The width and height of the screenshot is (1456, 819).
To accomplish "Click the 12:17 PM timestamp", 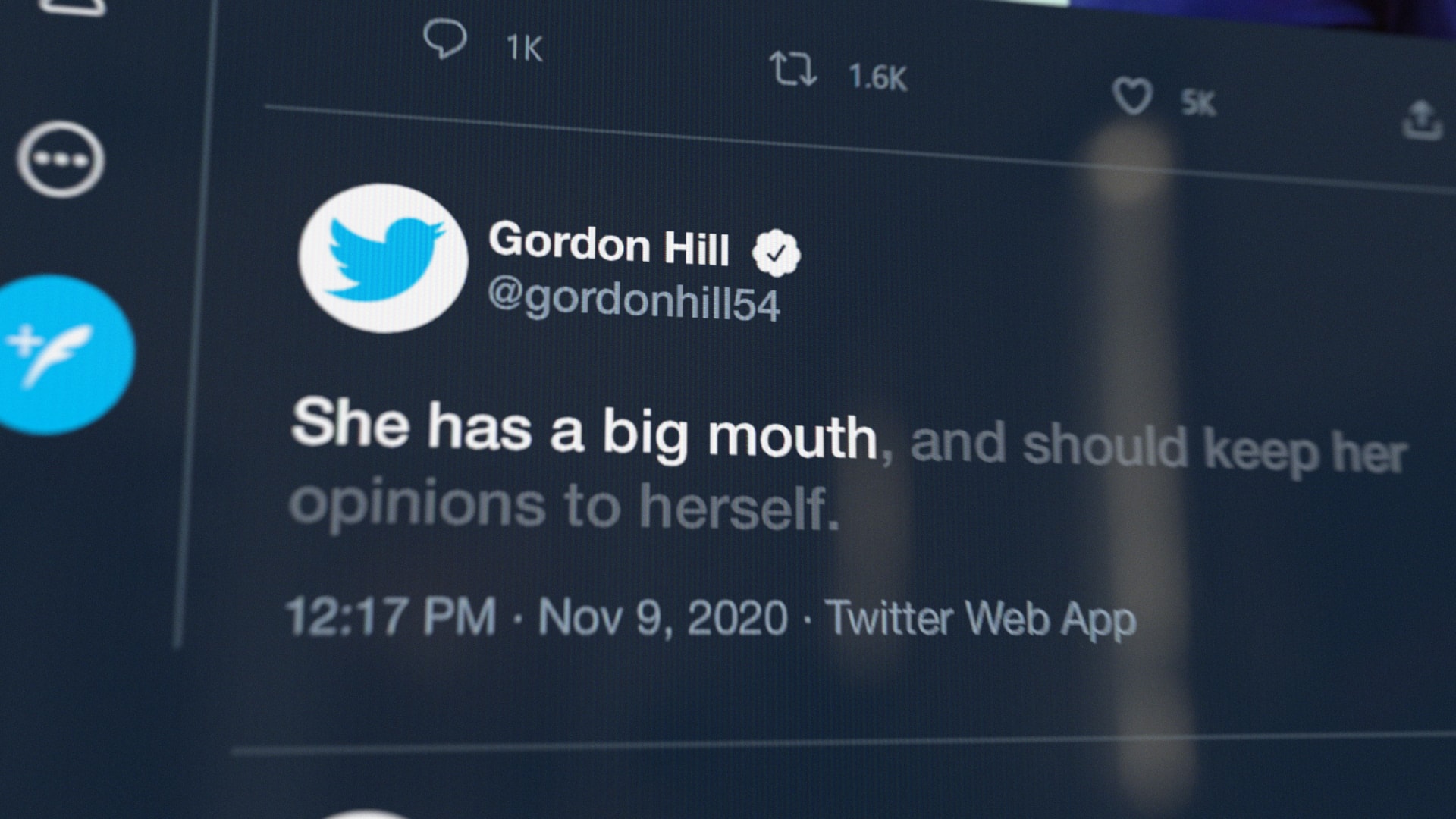I will pyautogui.click(x=391, y=616).
